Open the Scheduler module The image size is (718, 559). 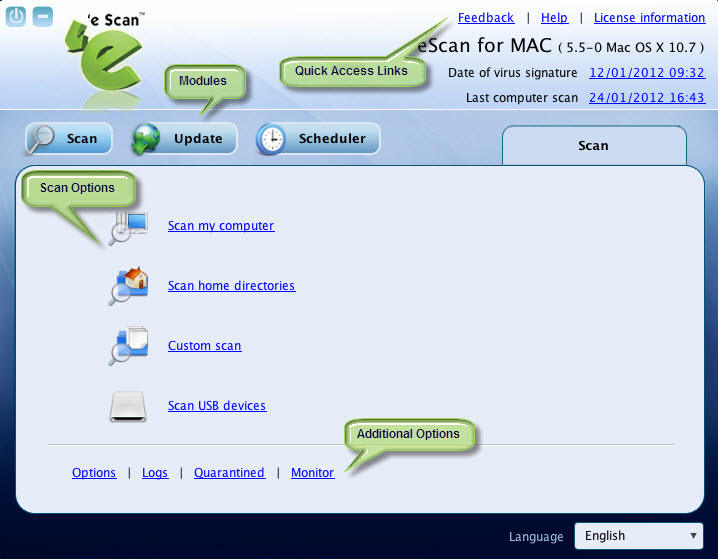318,138
